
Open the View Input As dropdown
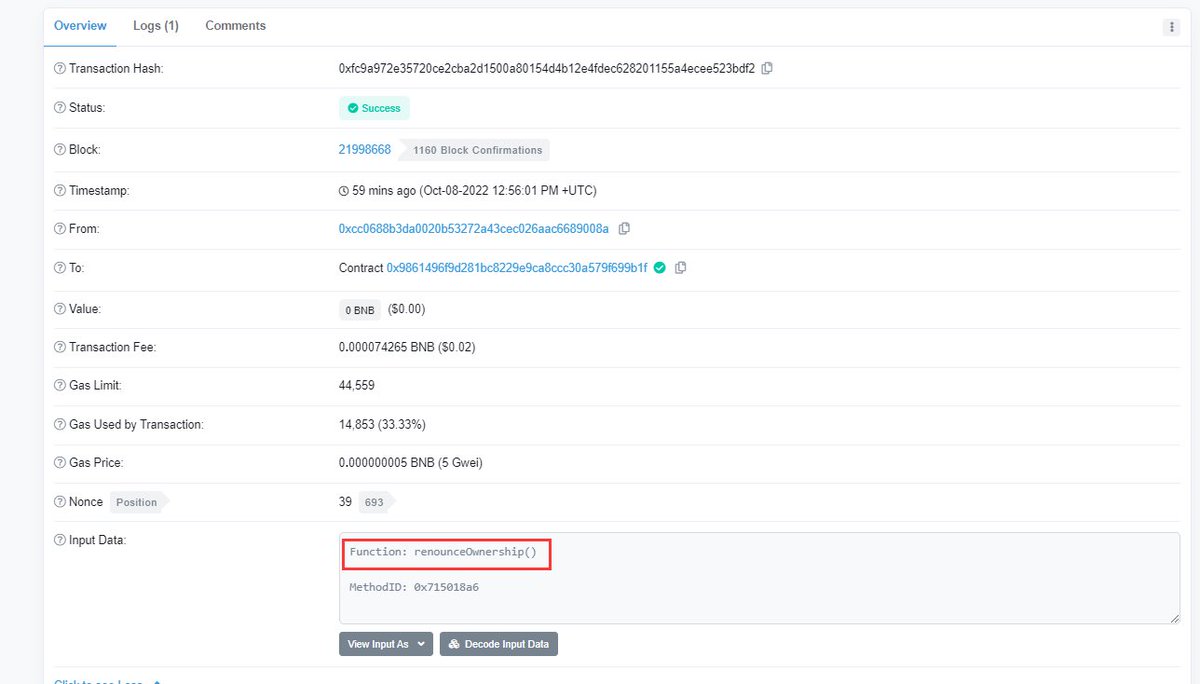coord(385,643)
